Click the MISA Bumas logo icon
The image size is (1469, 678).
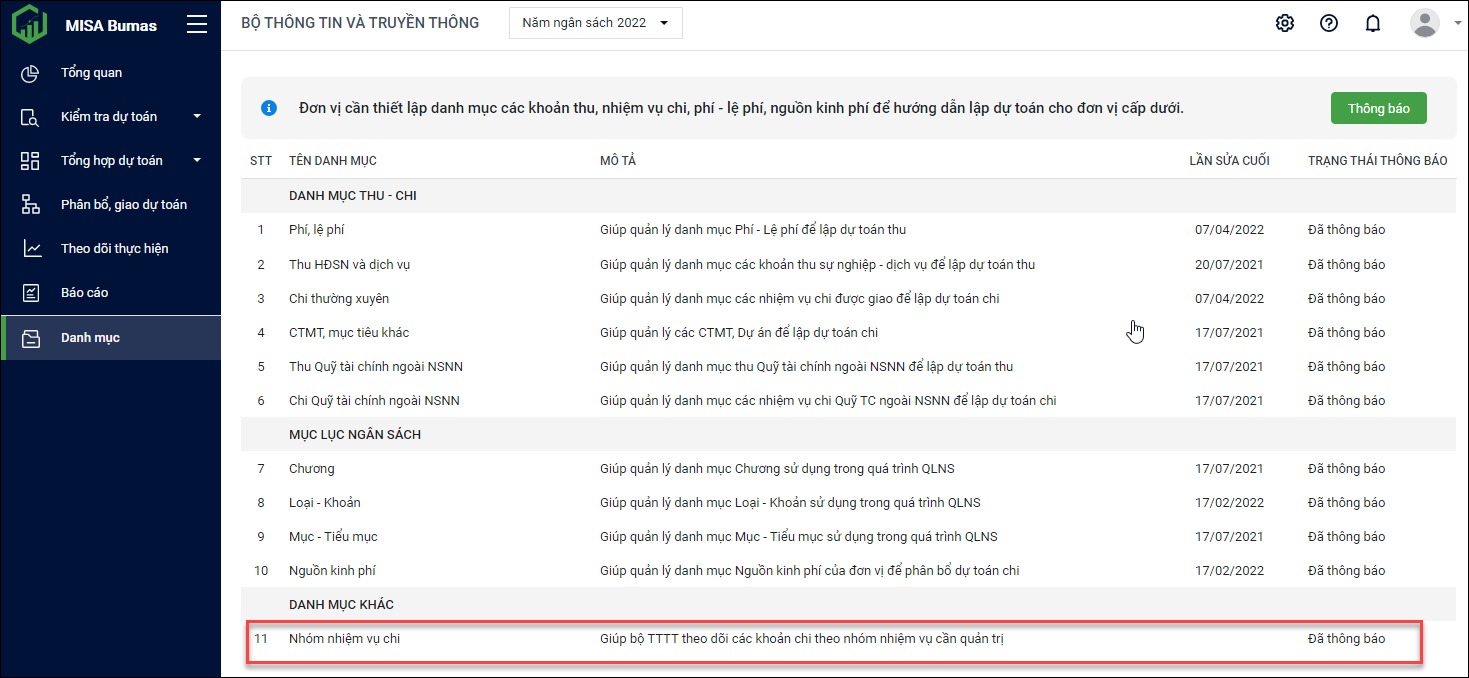coord(30,24)
